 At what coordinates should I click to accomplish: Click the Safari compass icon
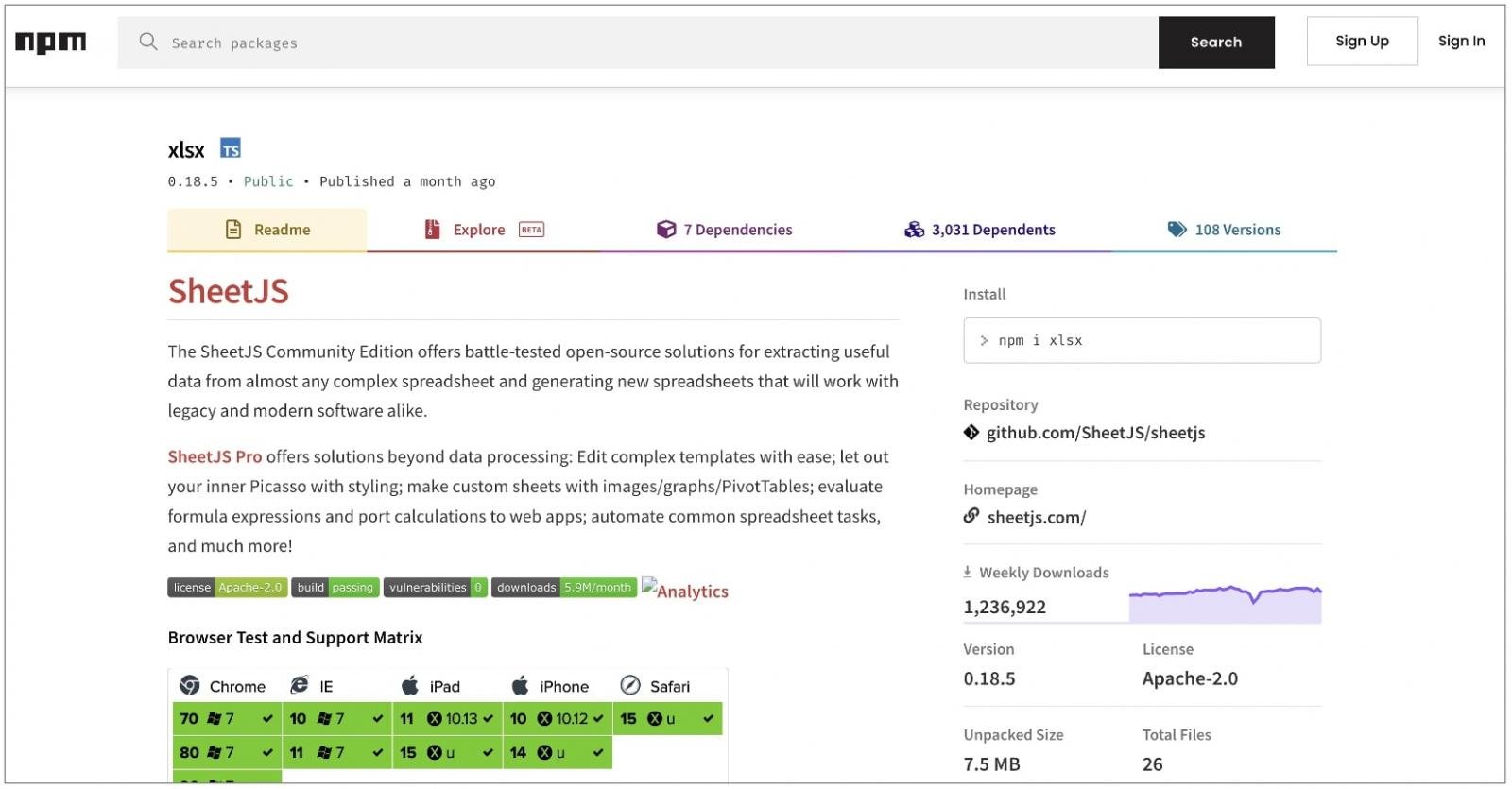pos(630,686)
